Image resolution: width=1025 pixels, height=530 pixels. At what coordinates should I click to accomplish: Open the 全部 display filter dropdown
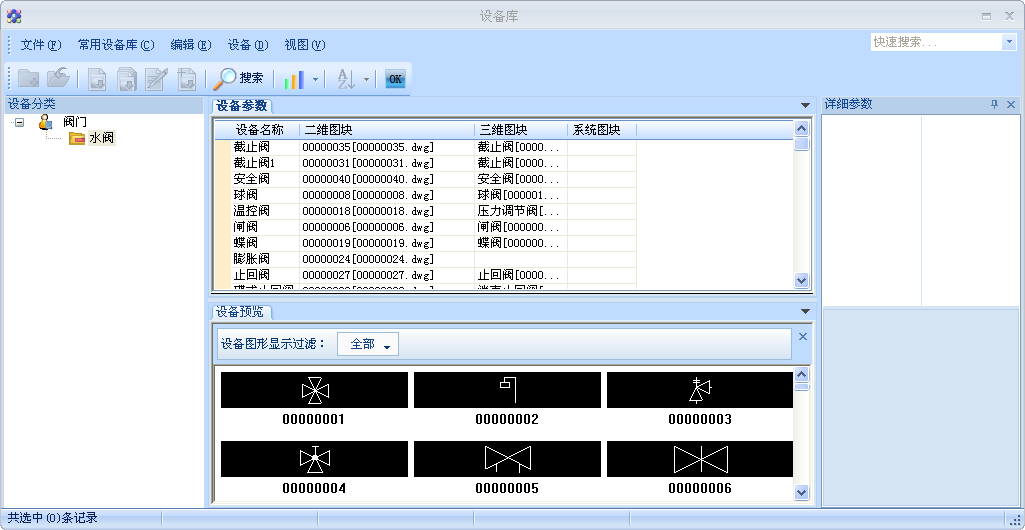tap(368, 344)
